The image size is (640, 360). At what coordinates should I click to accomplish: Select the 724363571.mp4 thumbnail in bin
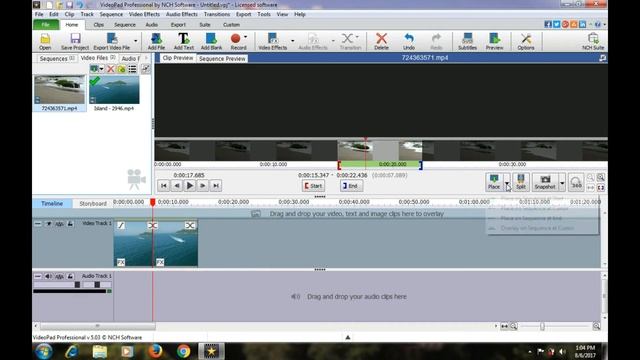coord(60,89)
